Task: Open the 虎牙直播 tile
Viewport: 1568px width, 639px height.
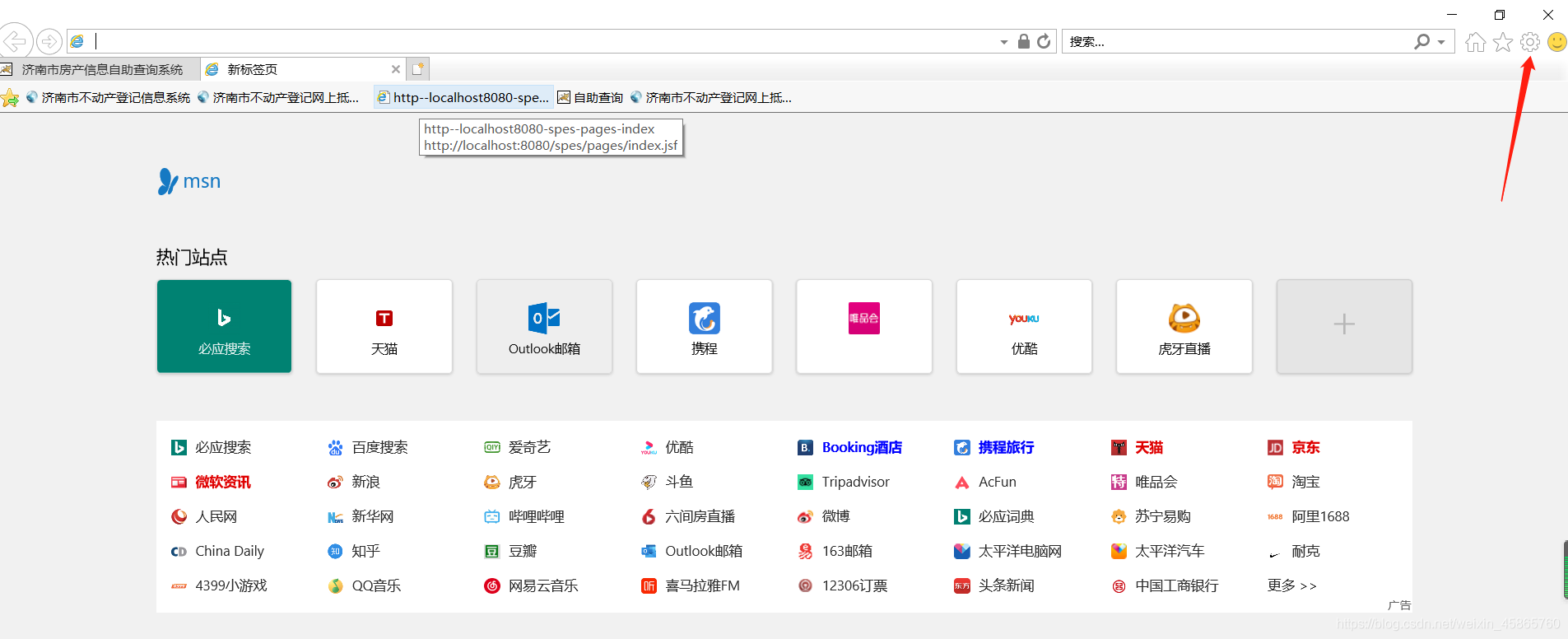Action: click(1184, 326)
